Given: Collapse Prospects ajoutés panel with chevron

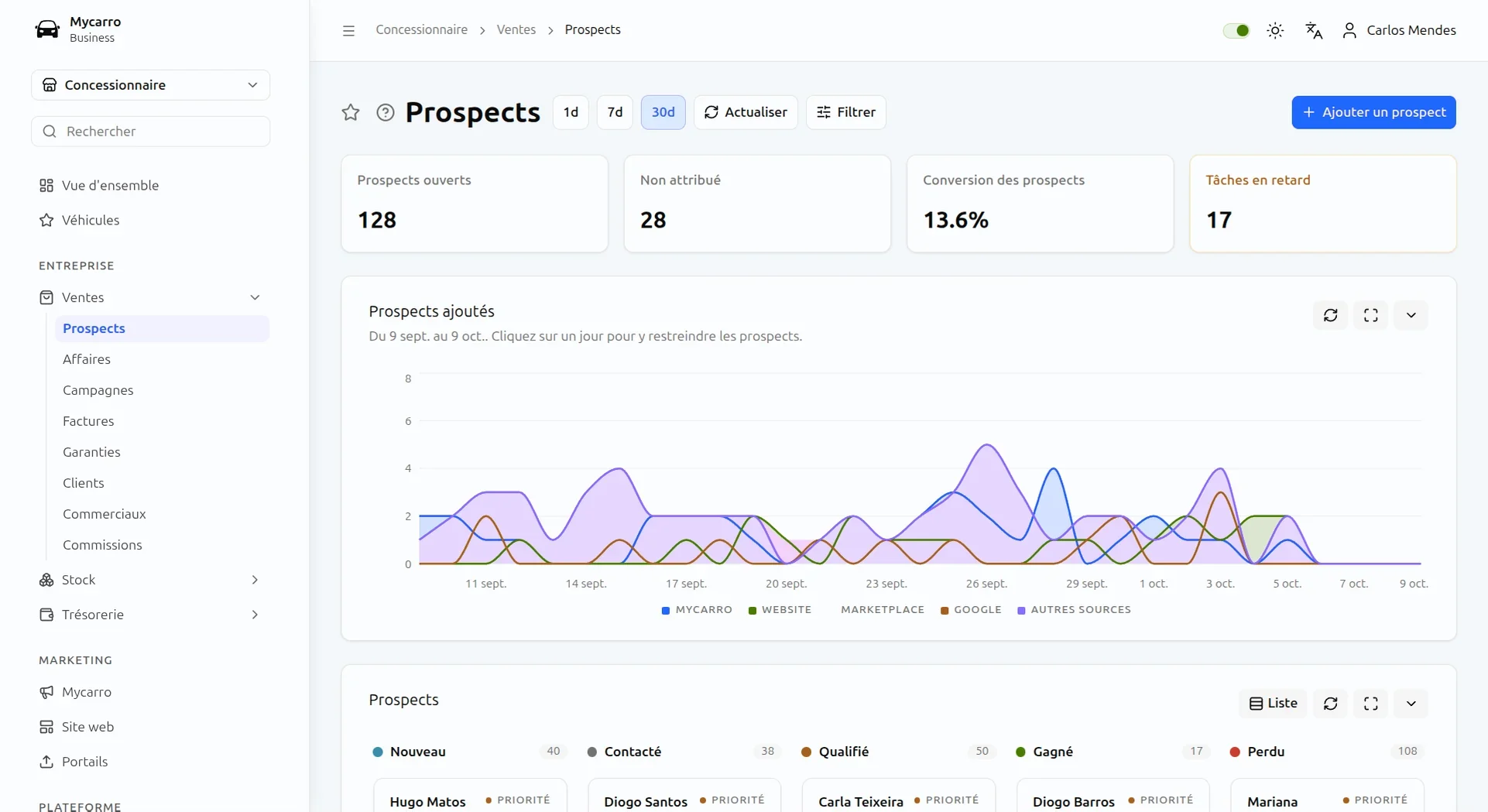Looking at the screenshot, I should point(1411,315).
